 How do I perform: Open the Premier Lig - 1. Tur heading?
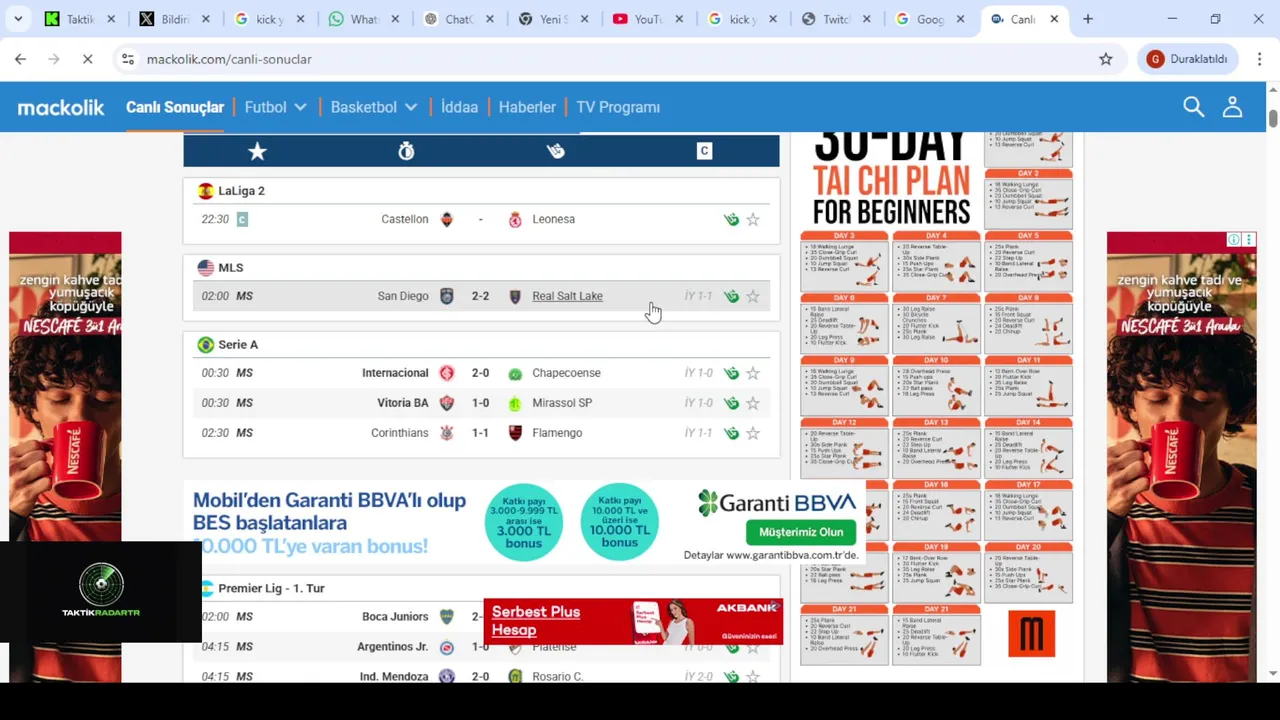(271, 589)
